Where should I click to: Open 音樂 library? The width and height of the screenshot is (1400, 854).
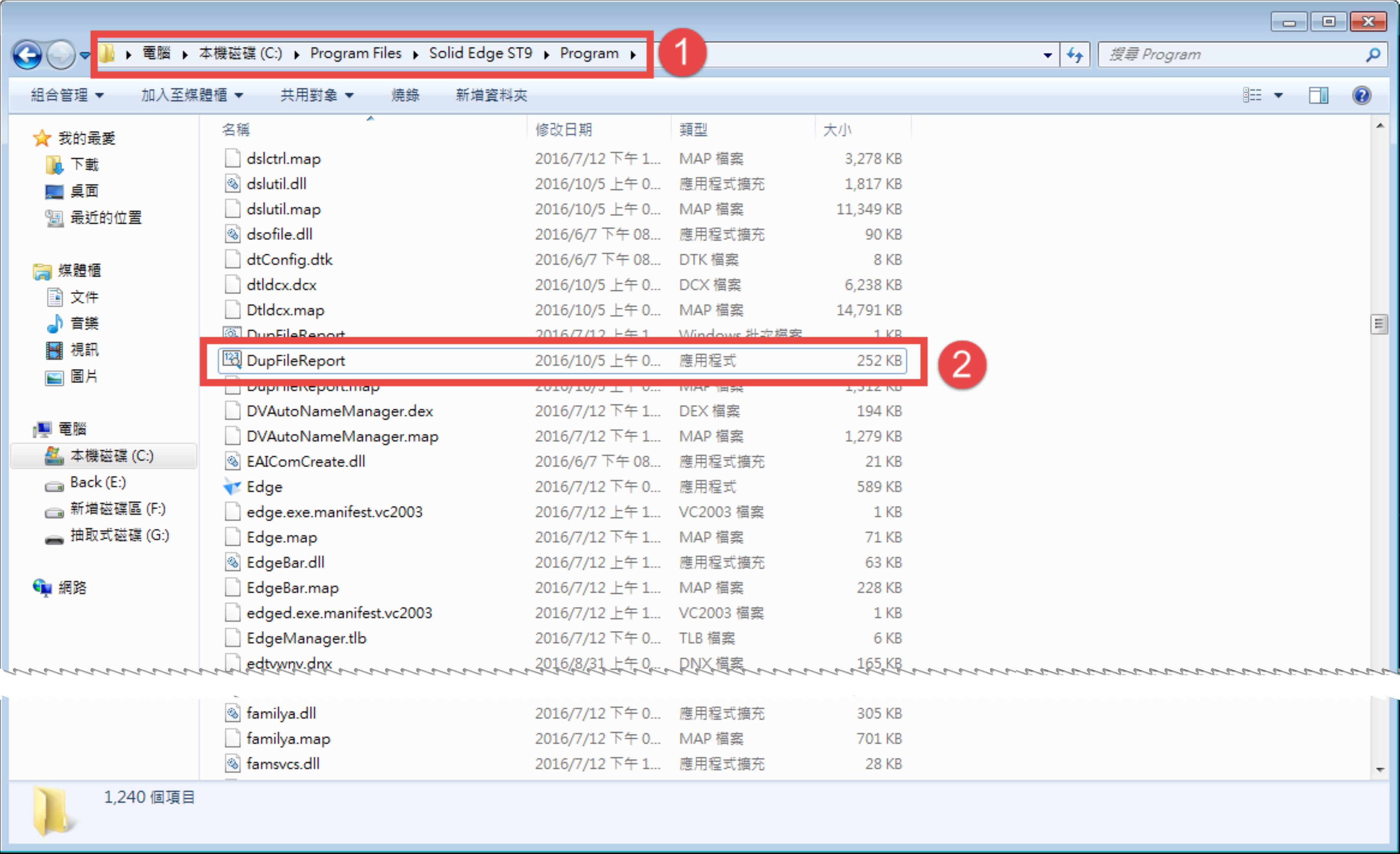(x=84, y=323)
